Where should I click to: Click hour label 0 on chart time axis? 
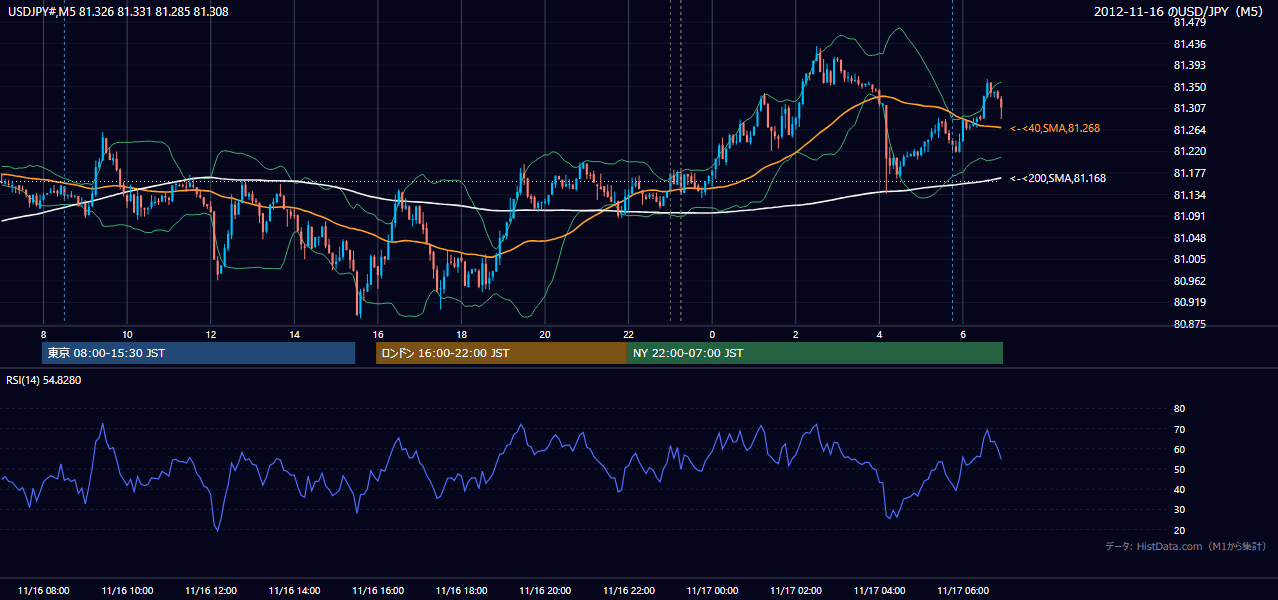click(712, 334)
